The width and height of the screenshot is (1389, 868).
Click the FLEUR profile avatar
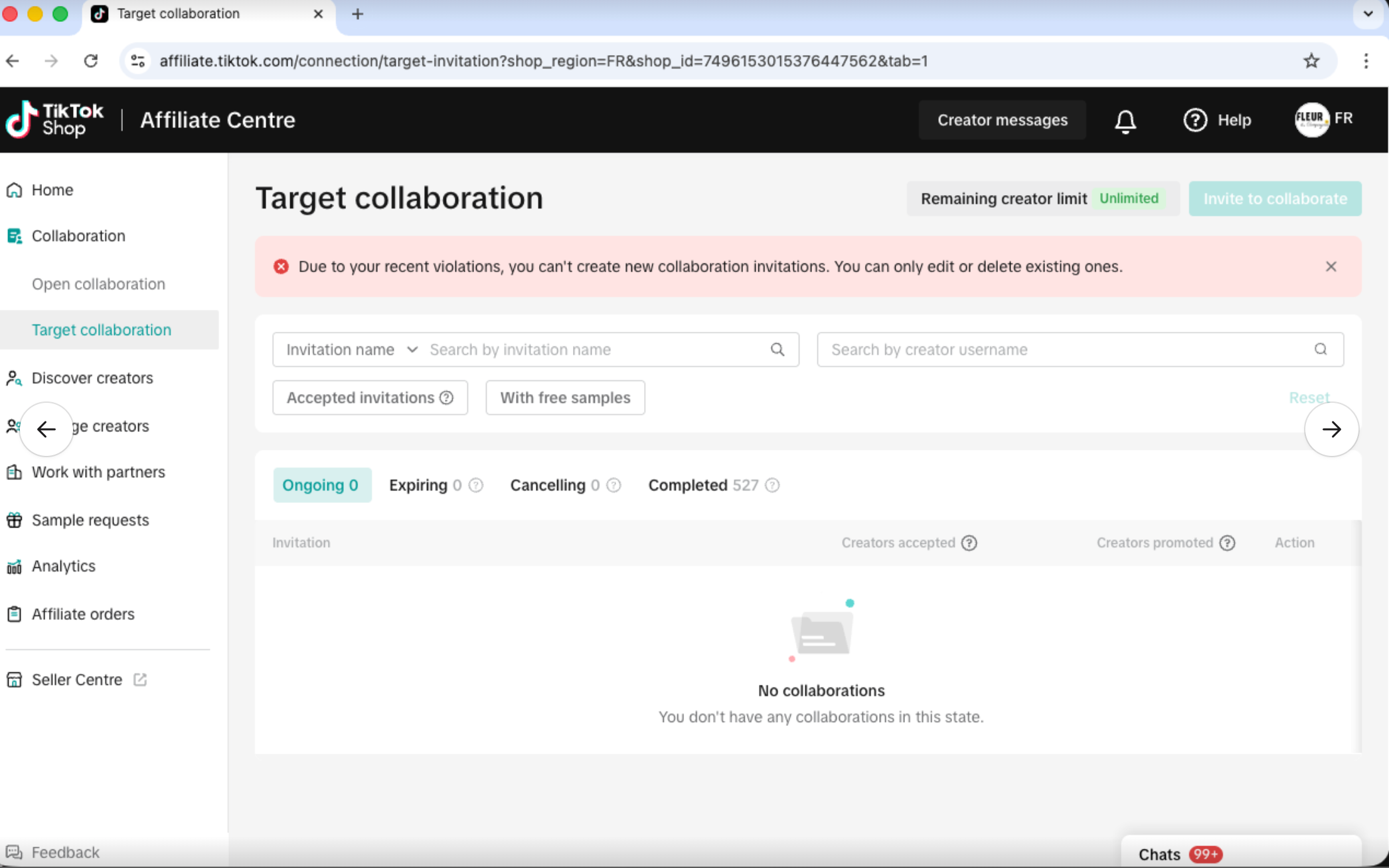click(1311, 119)
